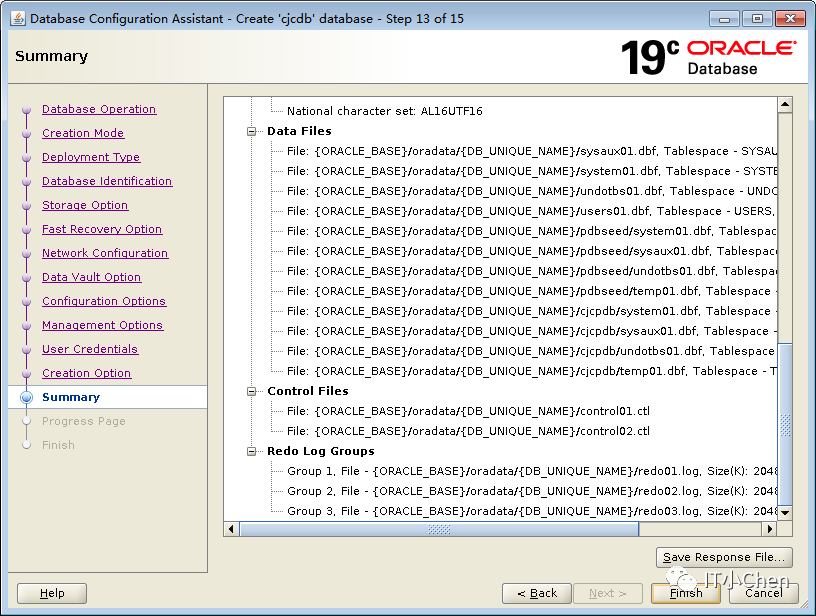This screenshot has width=816, height=616.
Task: Select the Summary step in sidebar
Action: pos(71,397)
